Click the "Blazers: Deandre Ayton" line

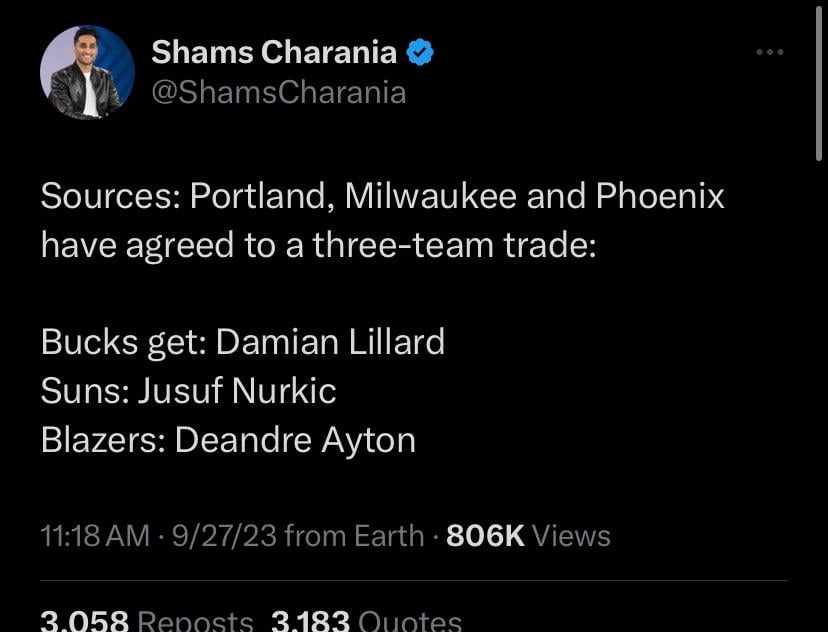pyautogui.click(x=228, y=440)
